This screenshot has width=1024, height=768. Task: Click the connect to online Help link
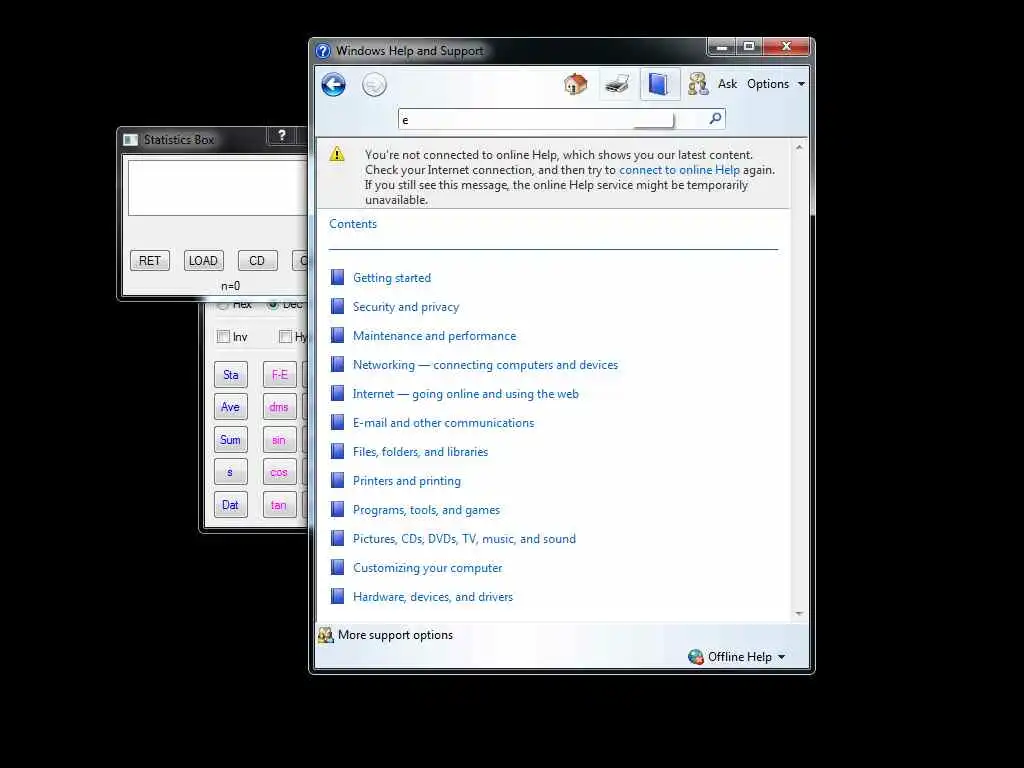[x=679, y=170]
